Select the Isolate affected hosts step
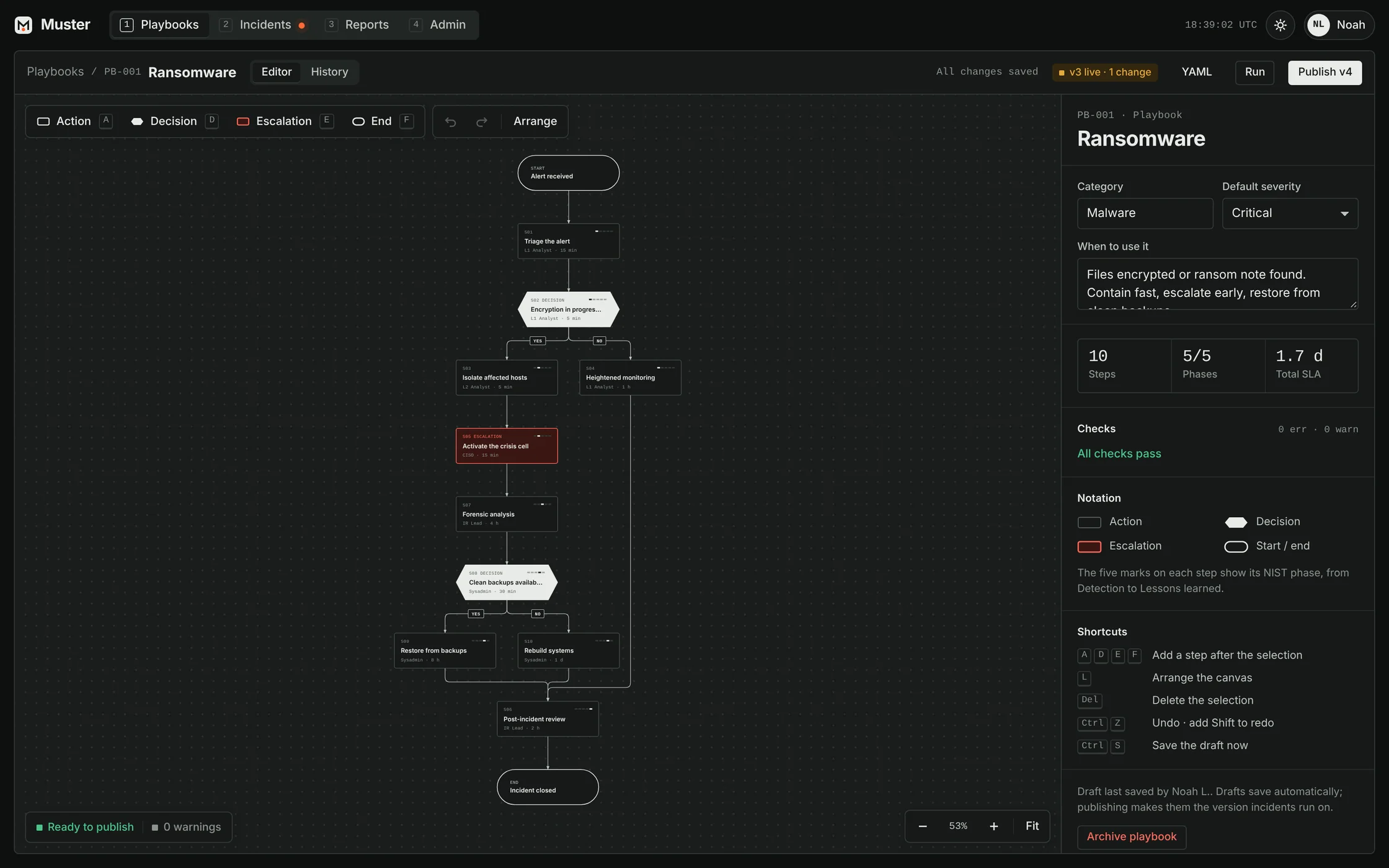 [x=507, y=378]
